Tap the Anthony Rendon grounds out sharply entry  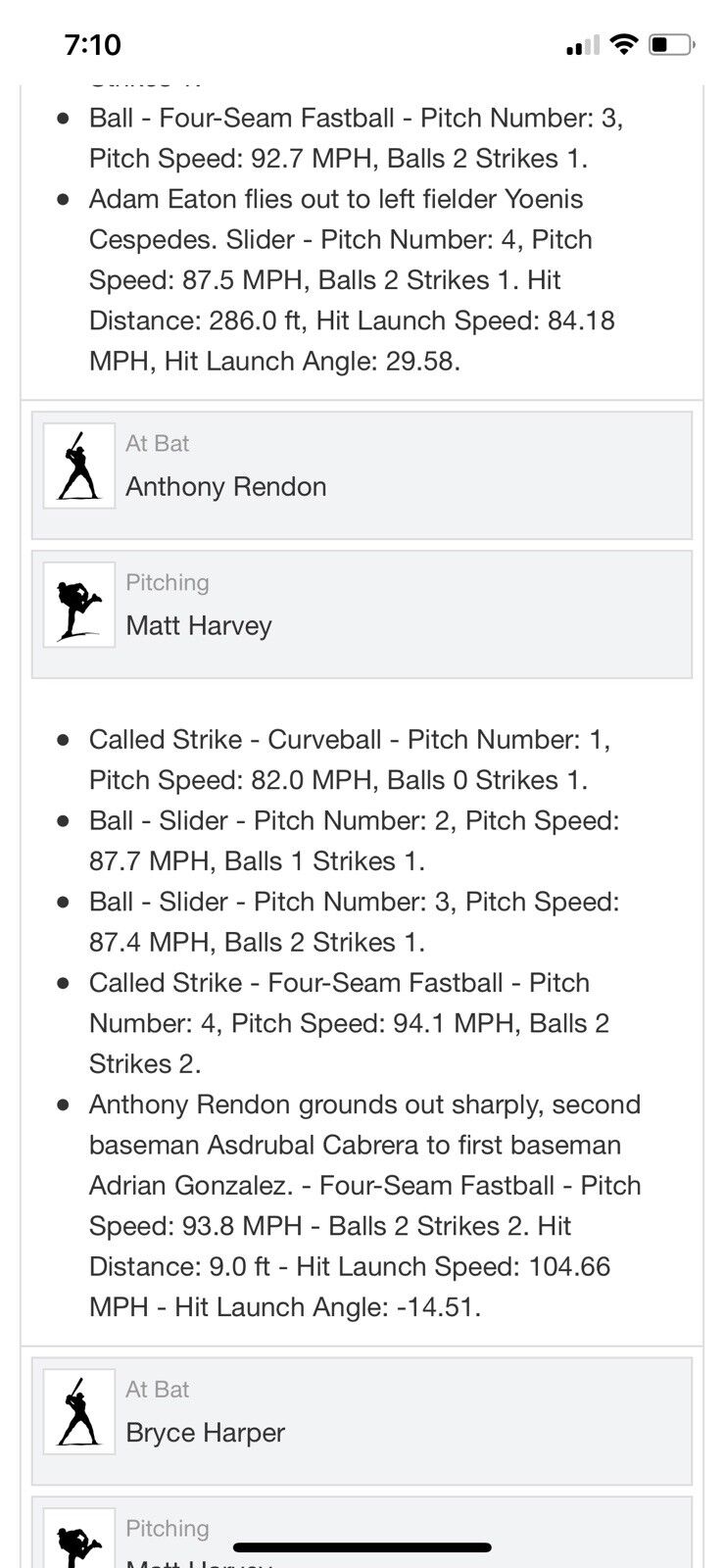coord(364,1205)
